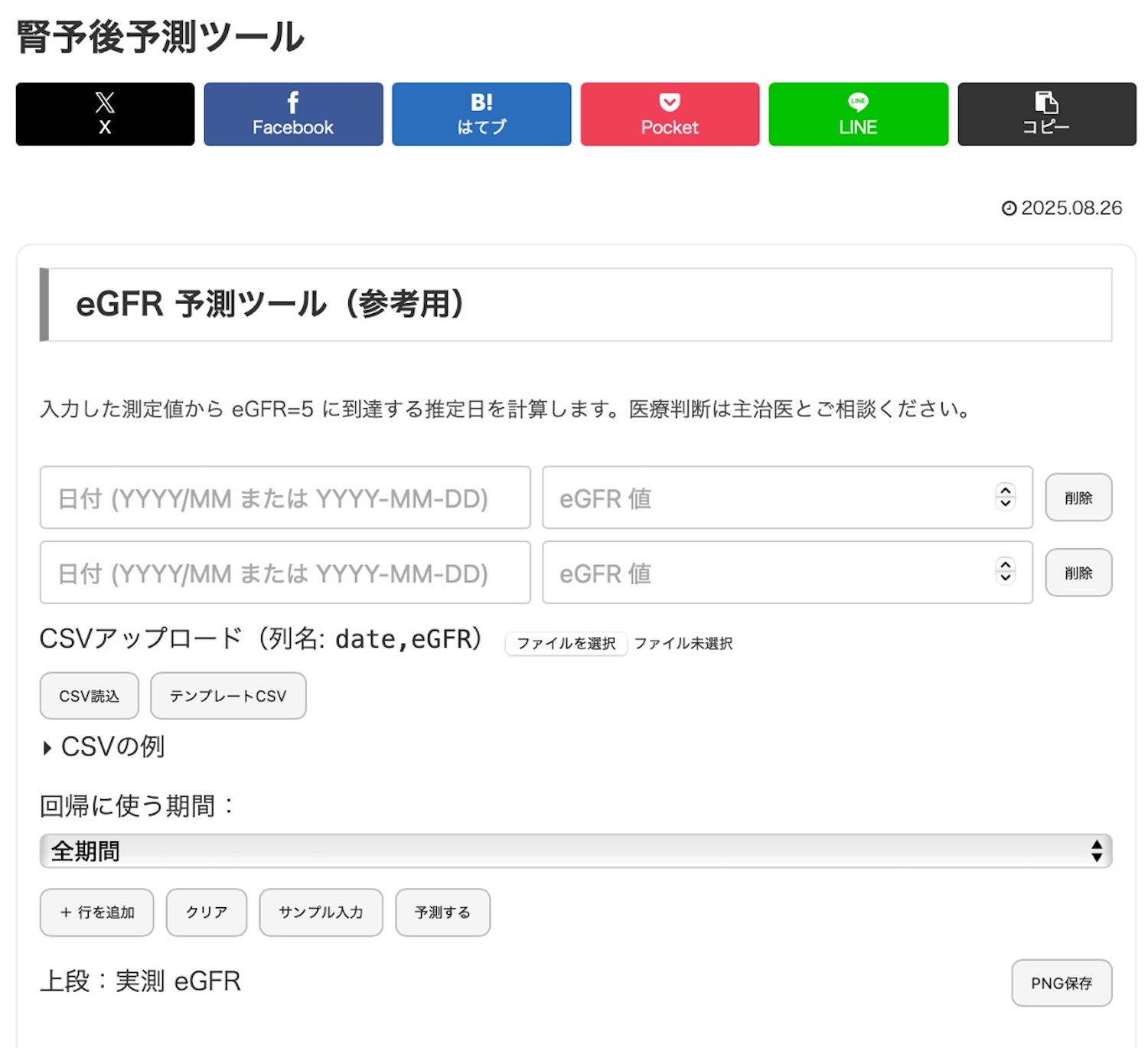Image resolution: width=1148 pixels, height=1048 pixels.
Task: Copy the page URL with コピー
Action: pos(1047,114)
